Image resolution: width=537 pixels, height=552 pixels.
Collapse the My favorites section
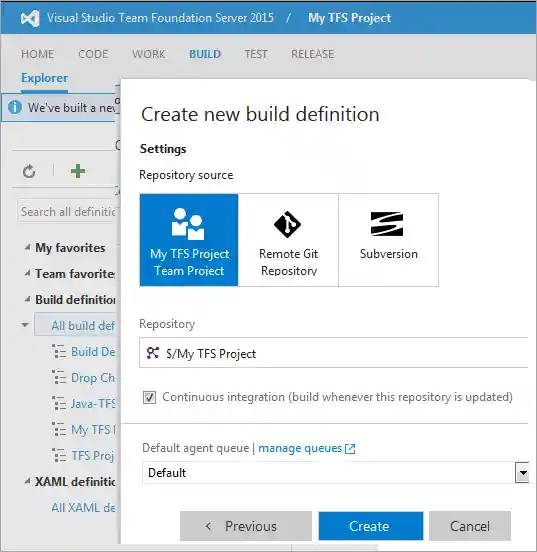(x=27, y=247)
